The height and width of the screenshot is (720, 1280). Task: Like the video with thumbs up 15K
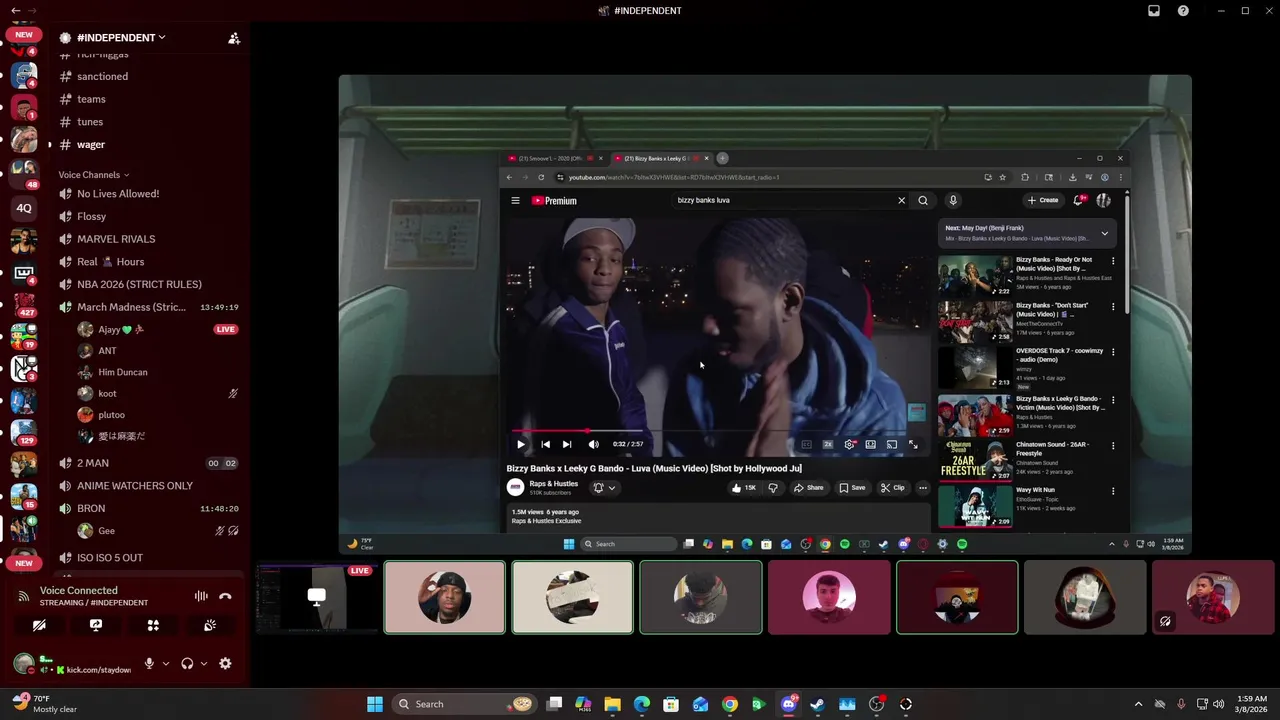(x=743, y=488)
